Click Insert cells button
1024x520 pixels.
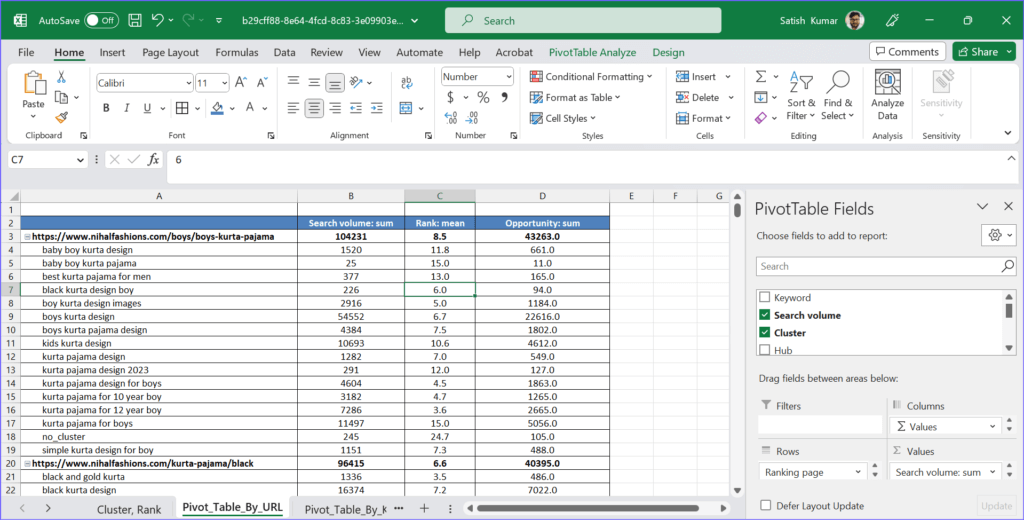point(696,76)
